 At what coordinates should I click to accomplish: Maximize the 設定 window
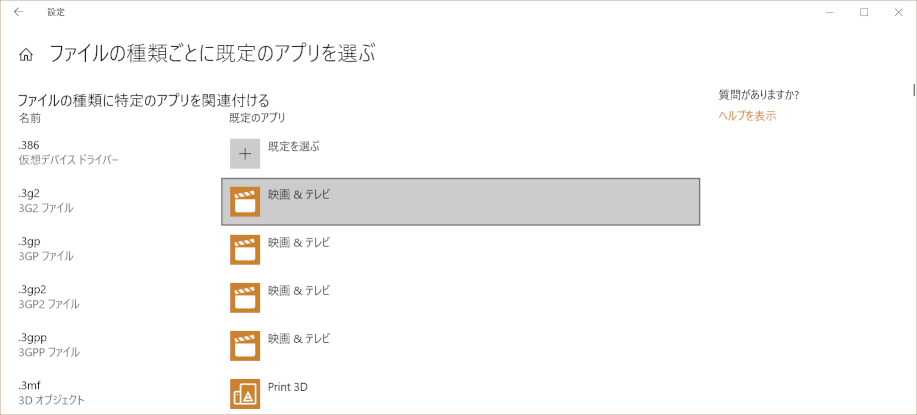(864, 12)
